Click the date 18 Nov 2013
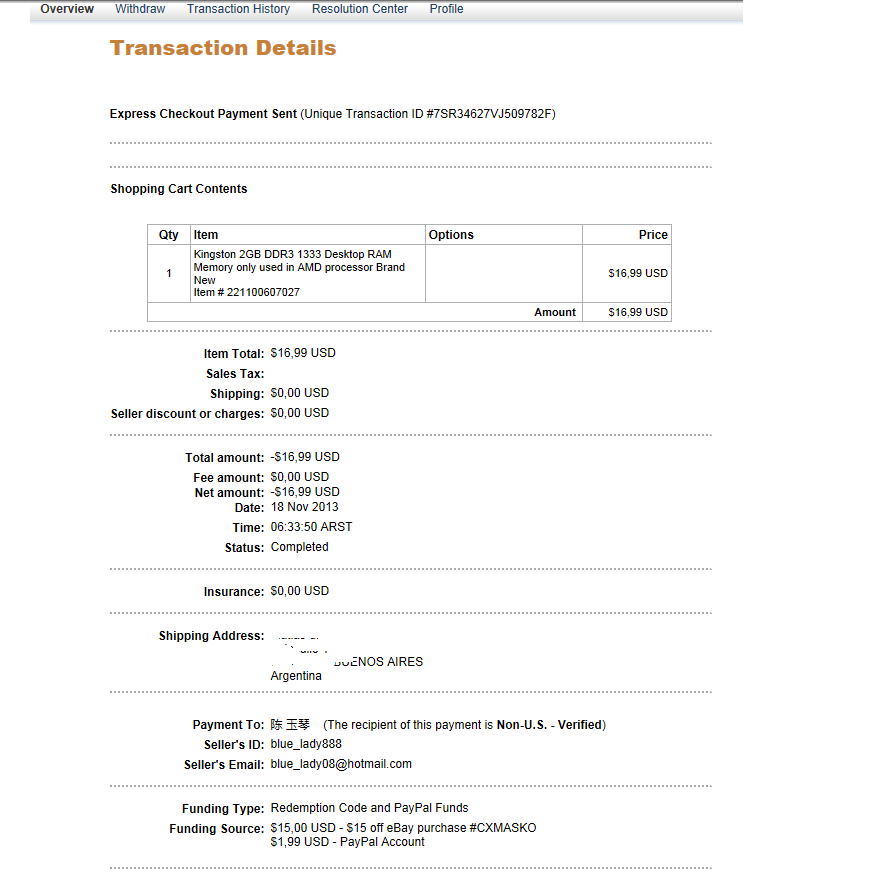The height and width of the screenshot is (875, 873). coord(305,507)
